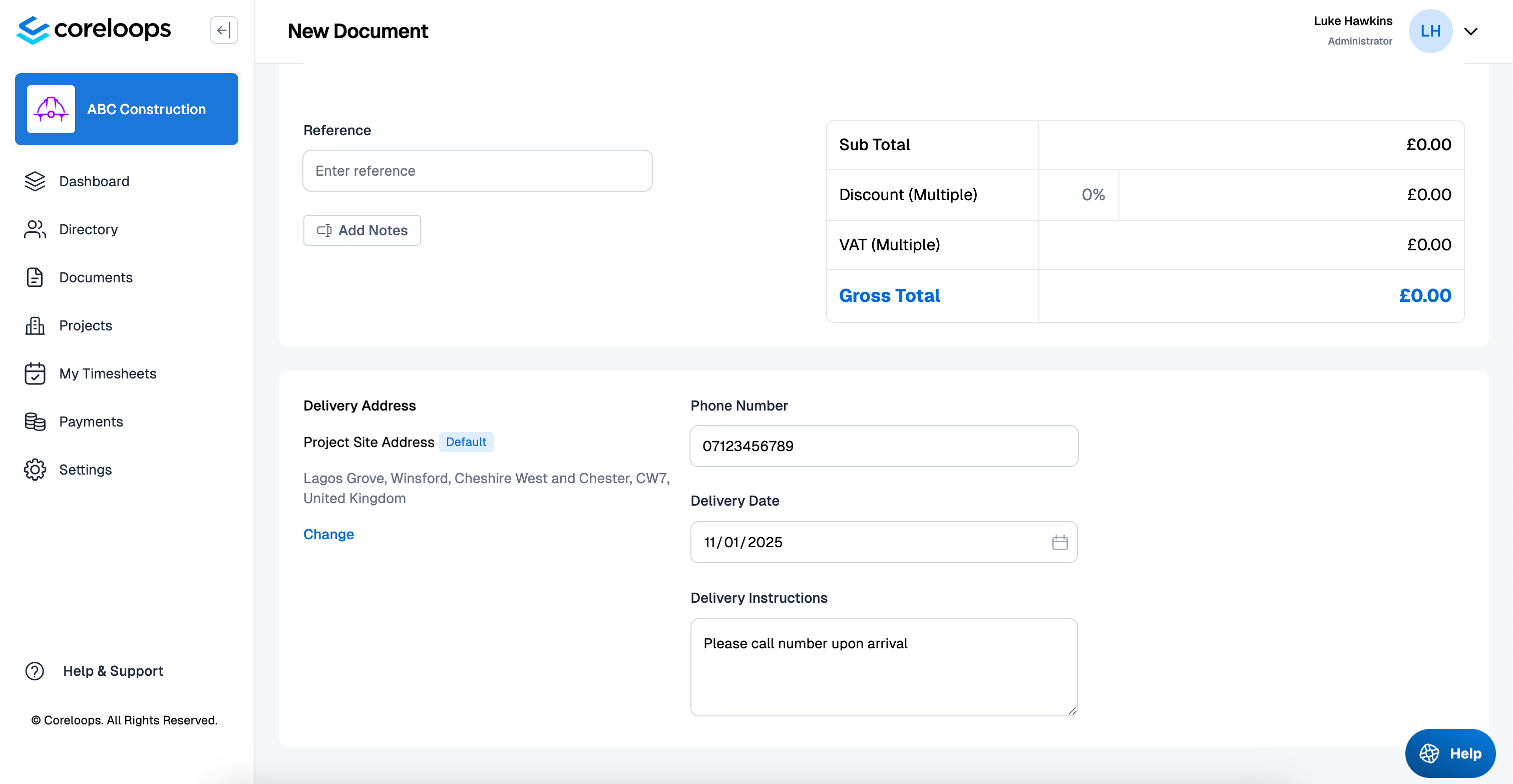
Task: Click the note icon on Add Notes
Action: pyautogui.click(x=324, y=230)
